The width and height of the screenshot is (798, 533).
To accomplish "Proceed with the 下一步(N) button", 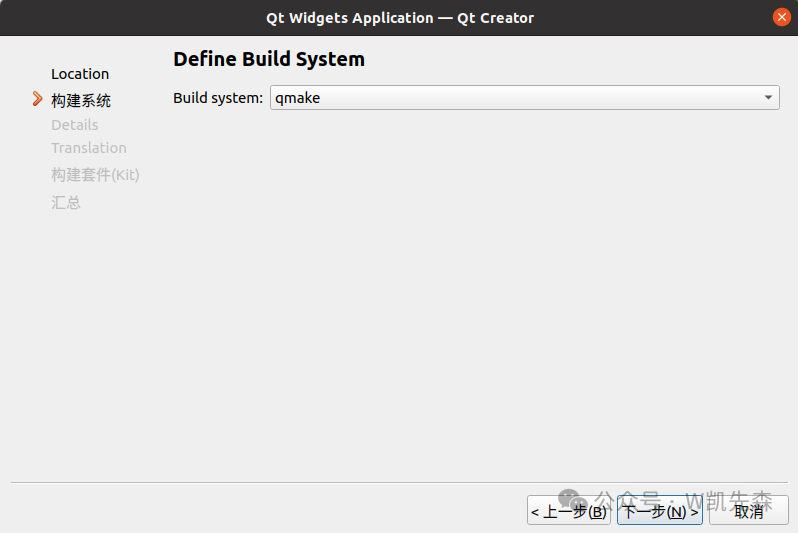I will [659, 511].
